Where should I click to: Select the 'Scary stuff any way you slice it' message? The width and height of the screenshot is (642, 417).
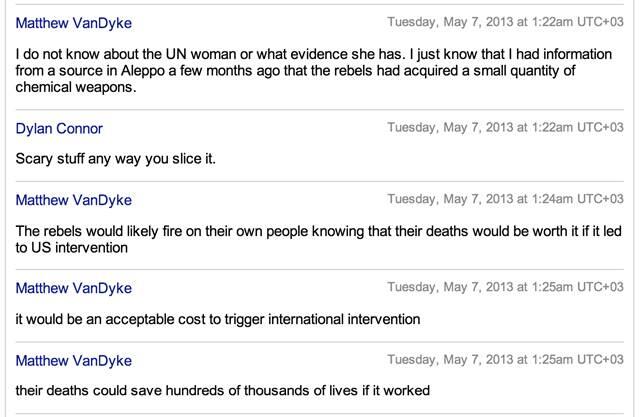[115, 159]
